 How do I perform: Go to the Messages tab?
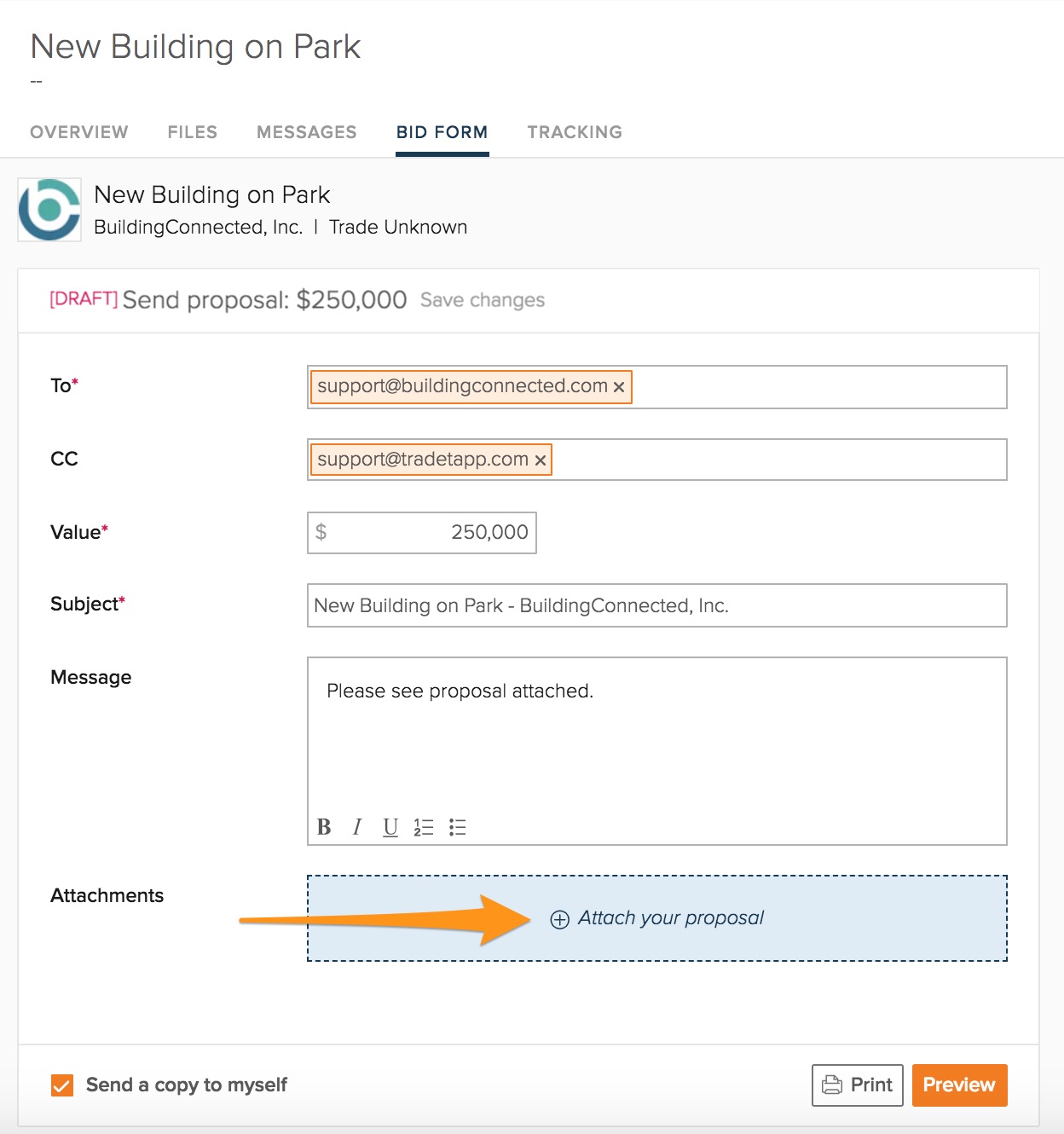(x=307, y=132)
